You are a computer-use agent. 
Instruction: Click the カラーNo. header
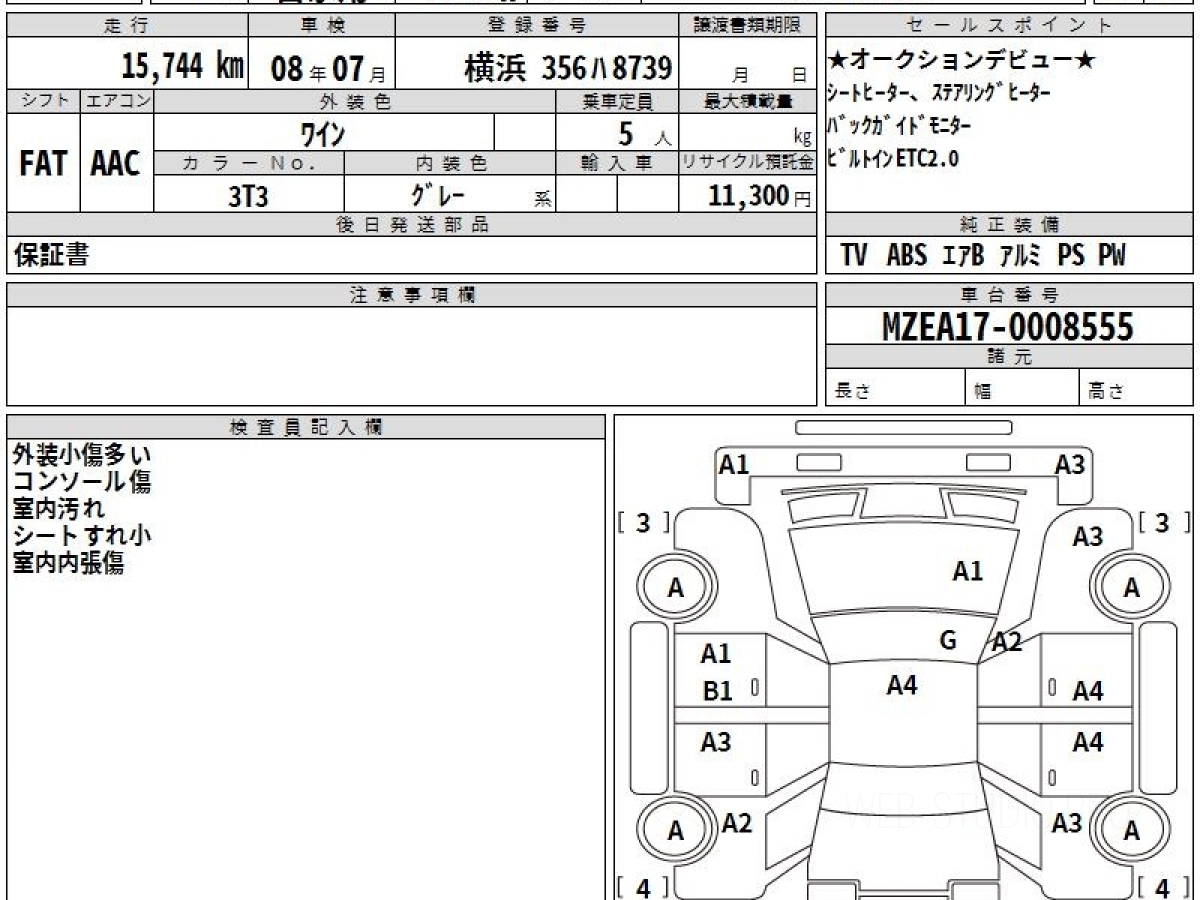(249, 163)
